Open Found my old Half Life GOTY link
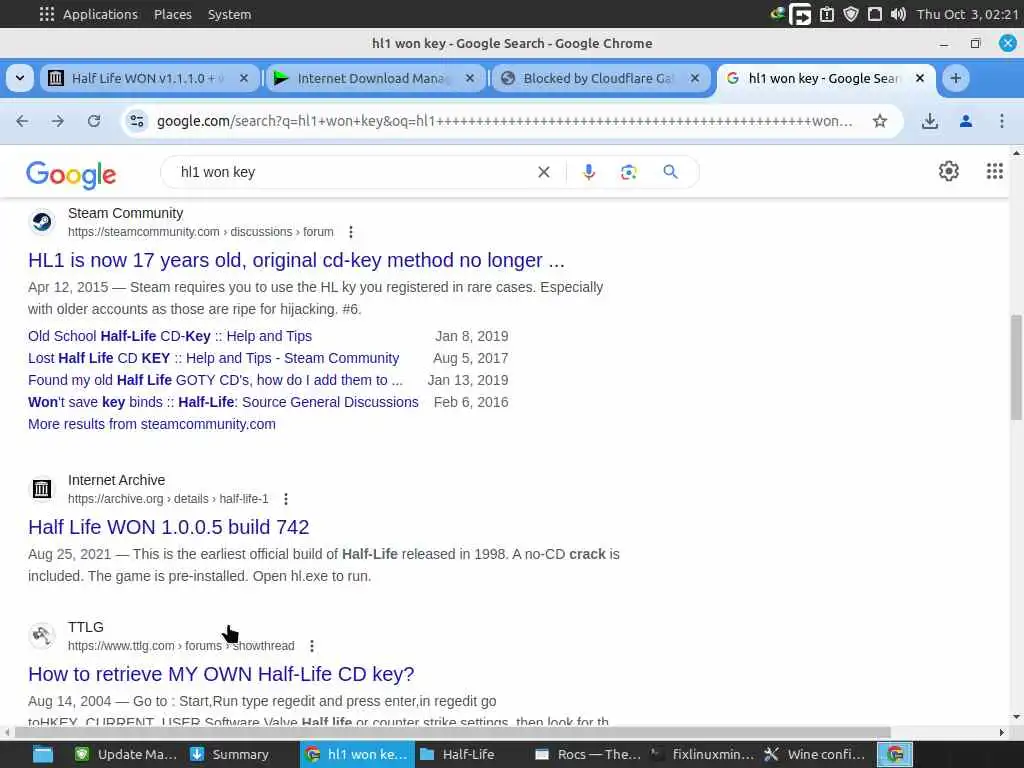 (216, 380)
